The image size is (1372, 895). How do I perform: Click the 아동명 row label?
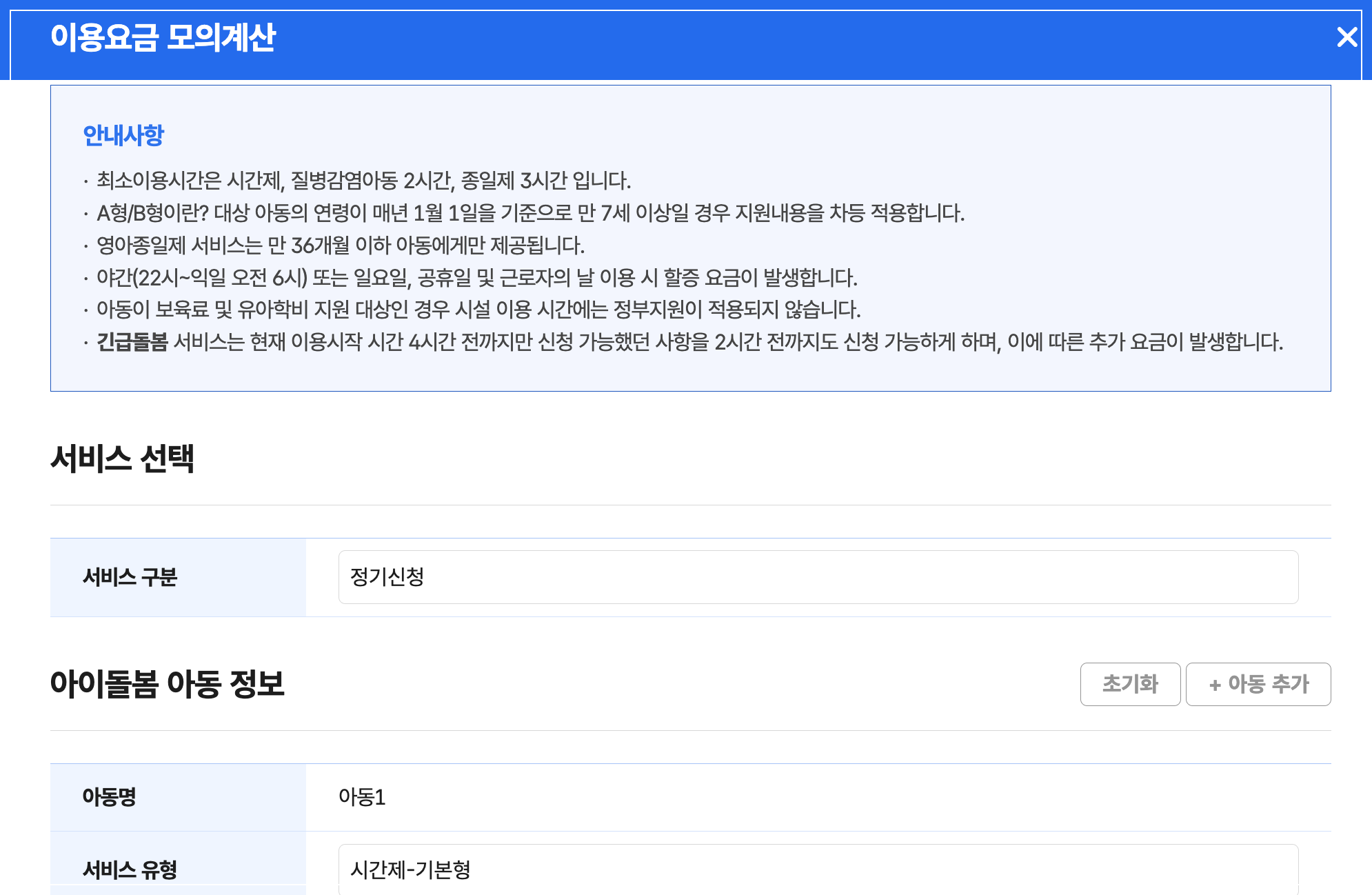(x=109, y=797)
